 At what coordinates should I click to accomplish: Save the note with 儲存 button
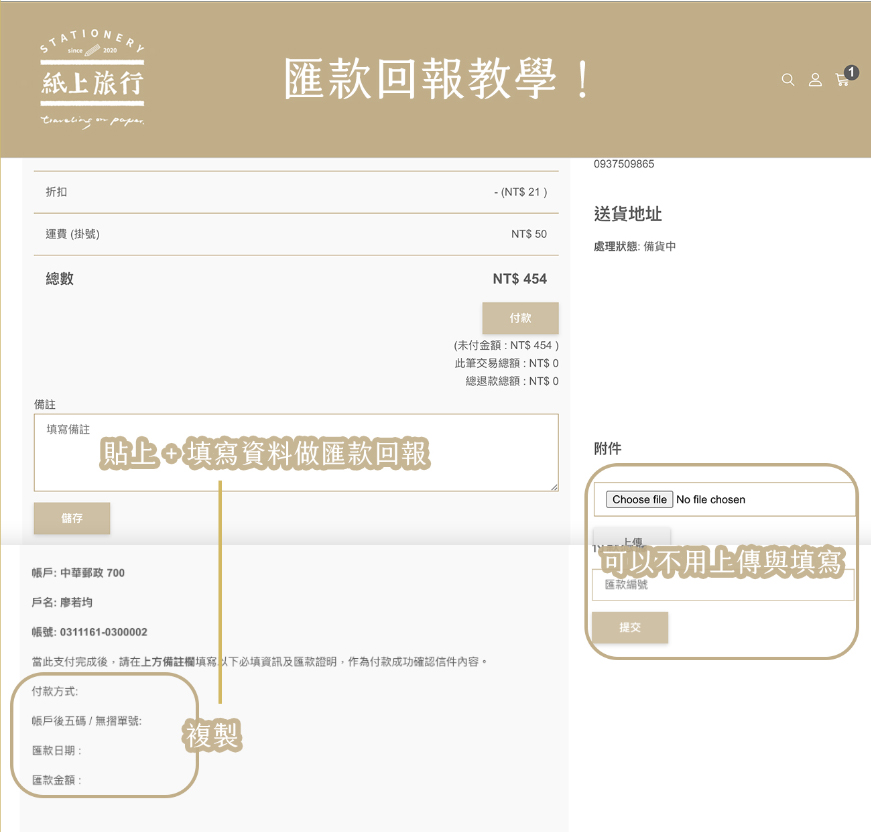point(72,518)
